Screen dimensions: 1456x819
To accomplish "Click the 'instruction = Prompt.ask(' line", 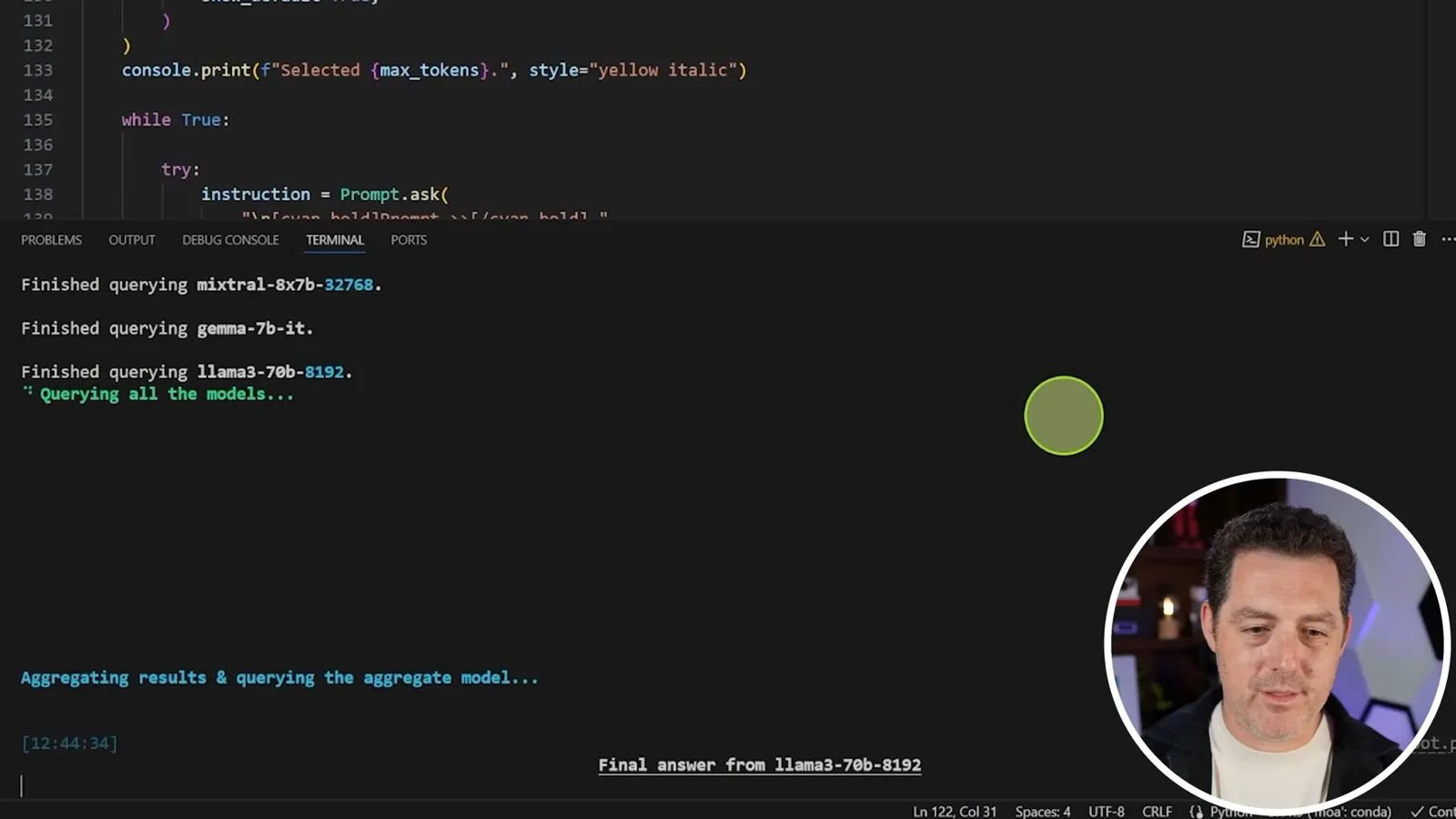I will [x=325, y=195].
